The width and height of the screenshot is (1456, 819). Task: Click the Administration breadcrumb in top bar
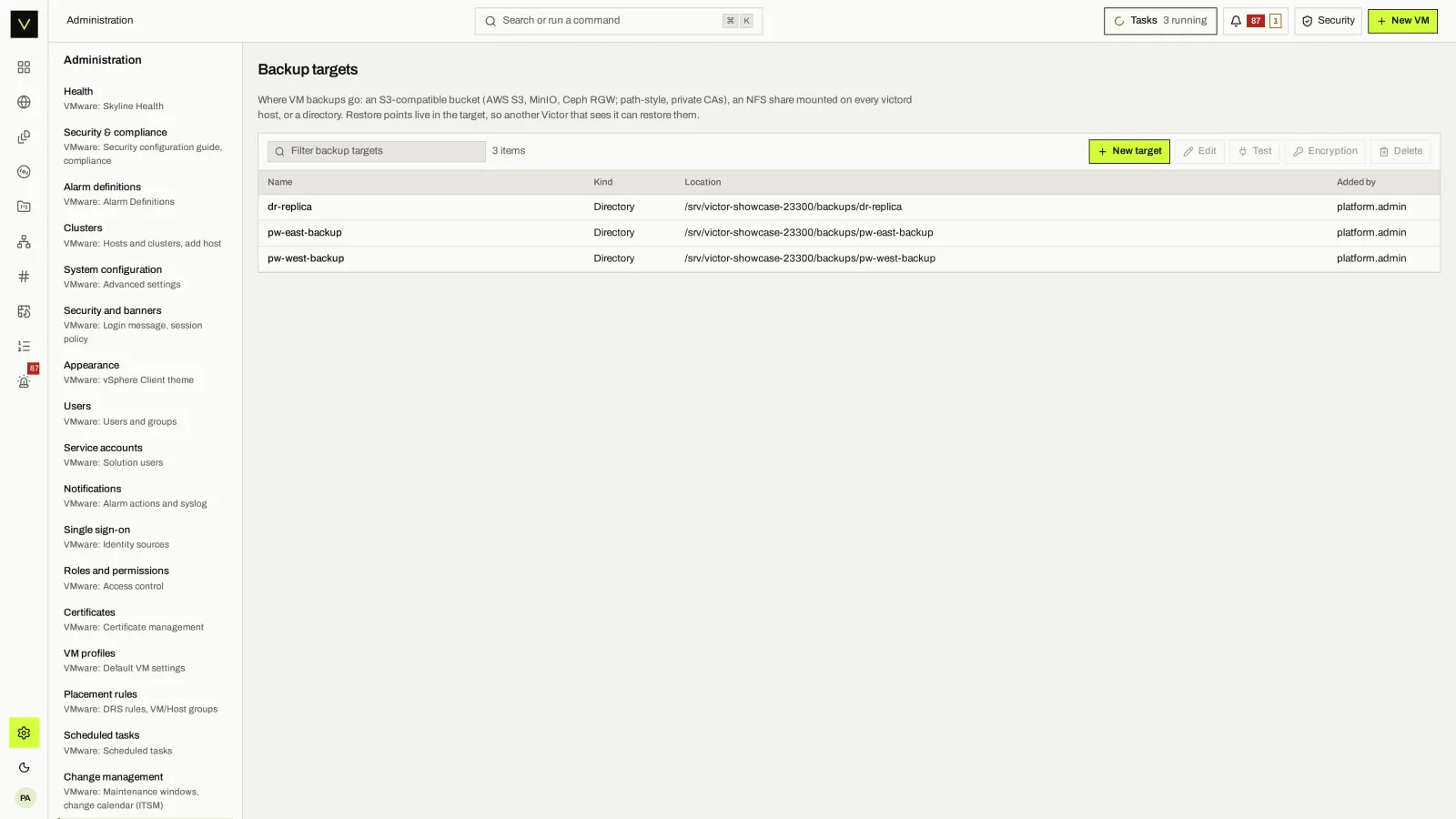tap(99, 21)
